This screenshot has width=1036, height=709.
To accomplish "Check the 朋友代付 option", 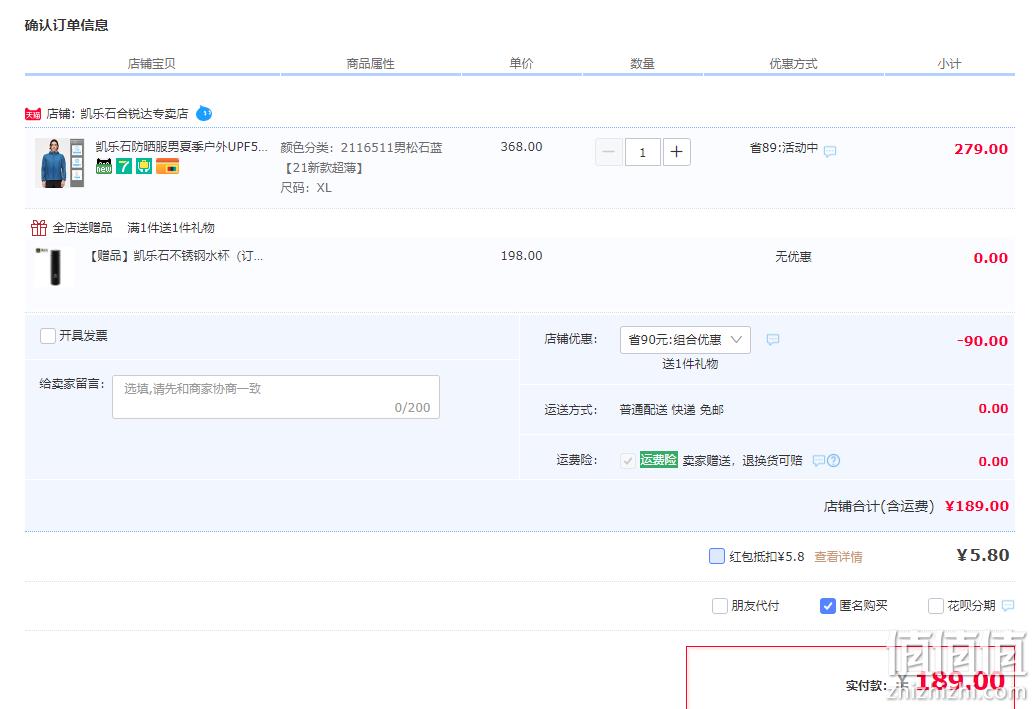I will point(720,606).
